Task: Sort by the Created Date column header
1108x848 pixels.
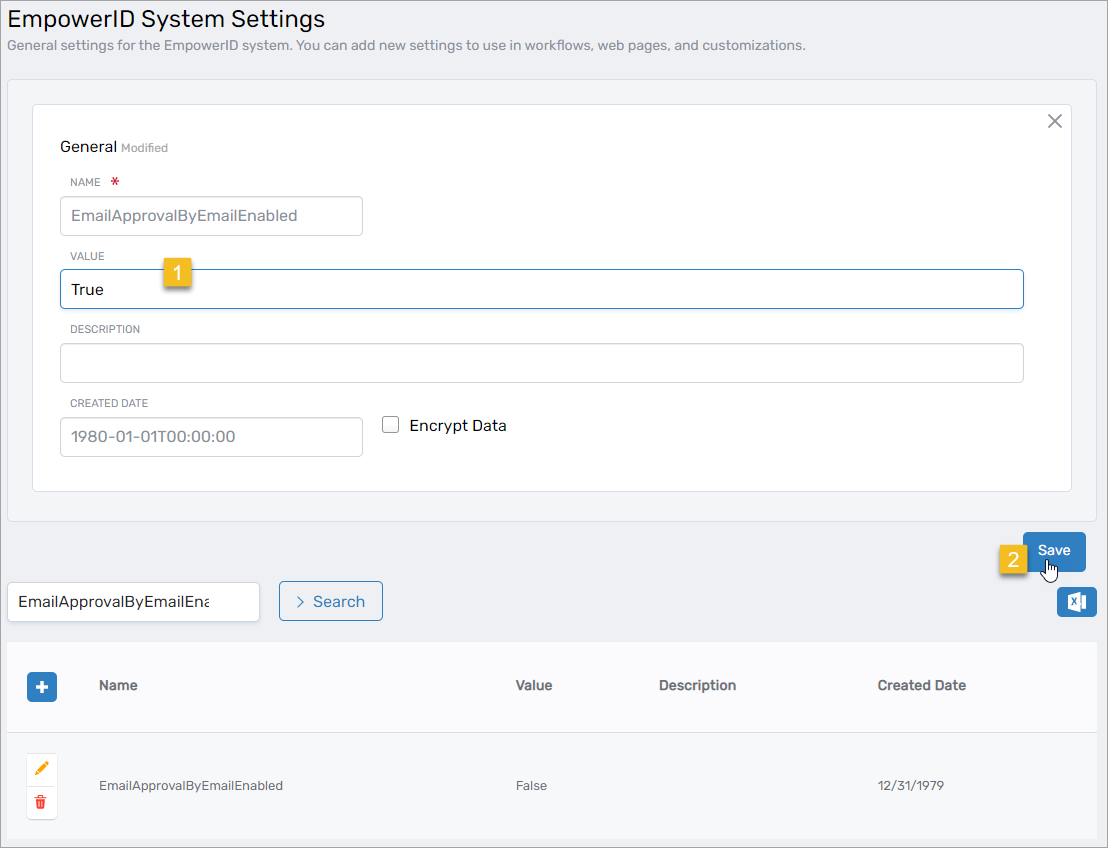Action: pos(921,685)
